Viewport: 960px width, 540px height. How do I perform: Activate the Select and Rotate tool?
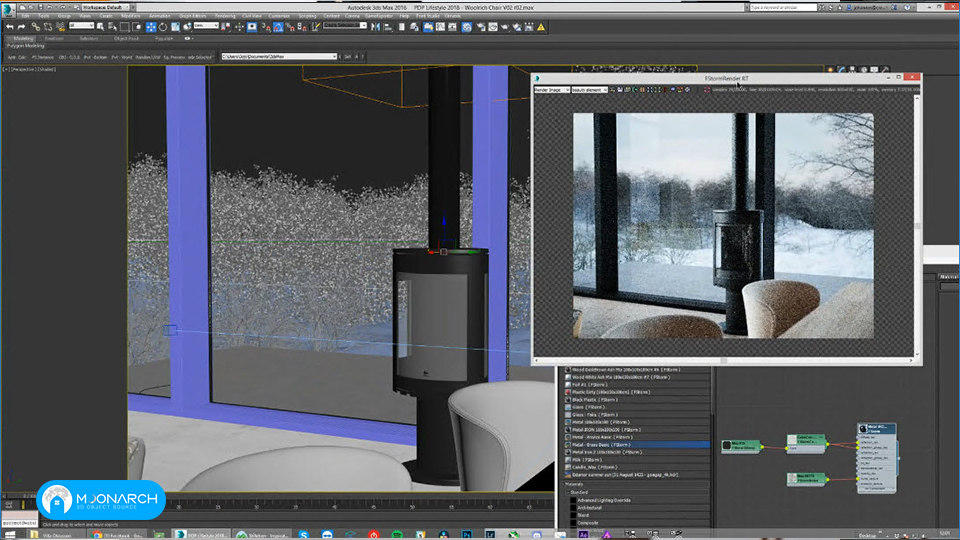(163, 27)
